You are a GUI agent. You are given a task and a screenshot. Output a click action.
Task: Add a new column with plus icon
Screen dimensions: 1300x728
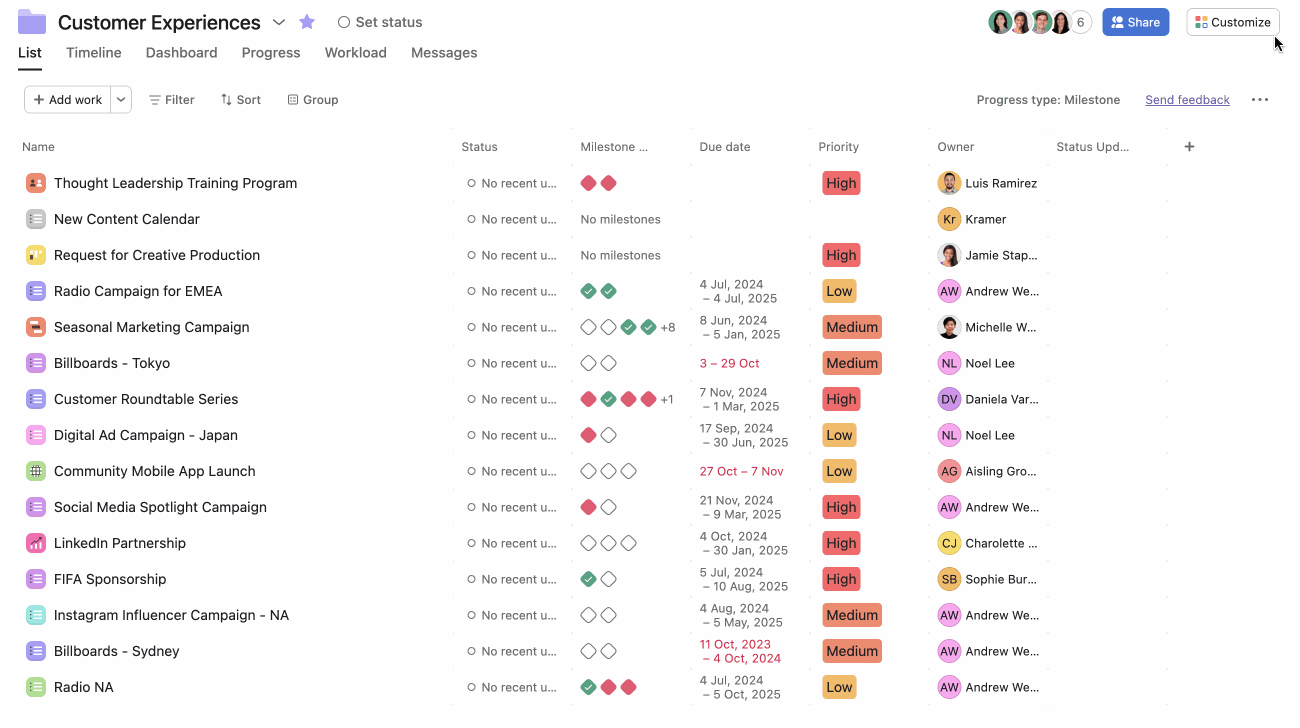click(x=1189, y=147)
